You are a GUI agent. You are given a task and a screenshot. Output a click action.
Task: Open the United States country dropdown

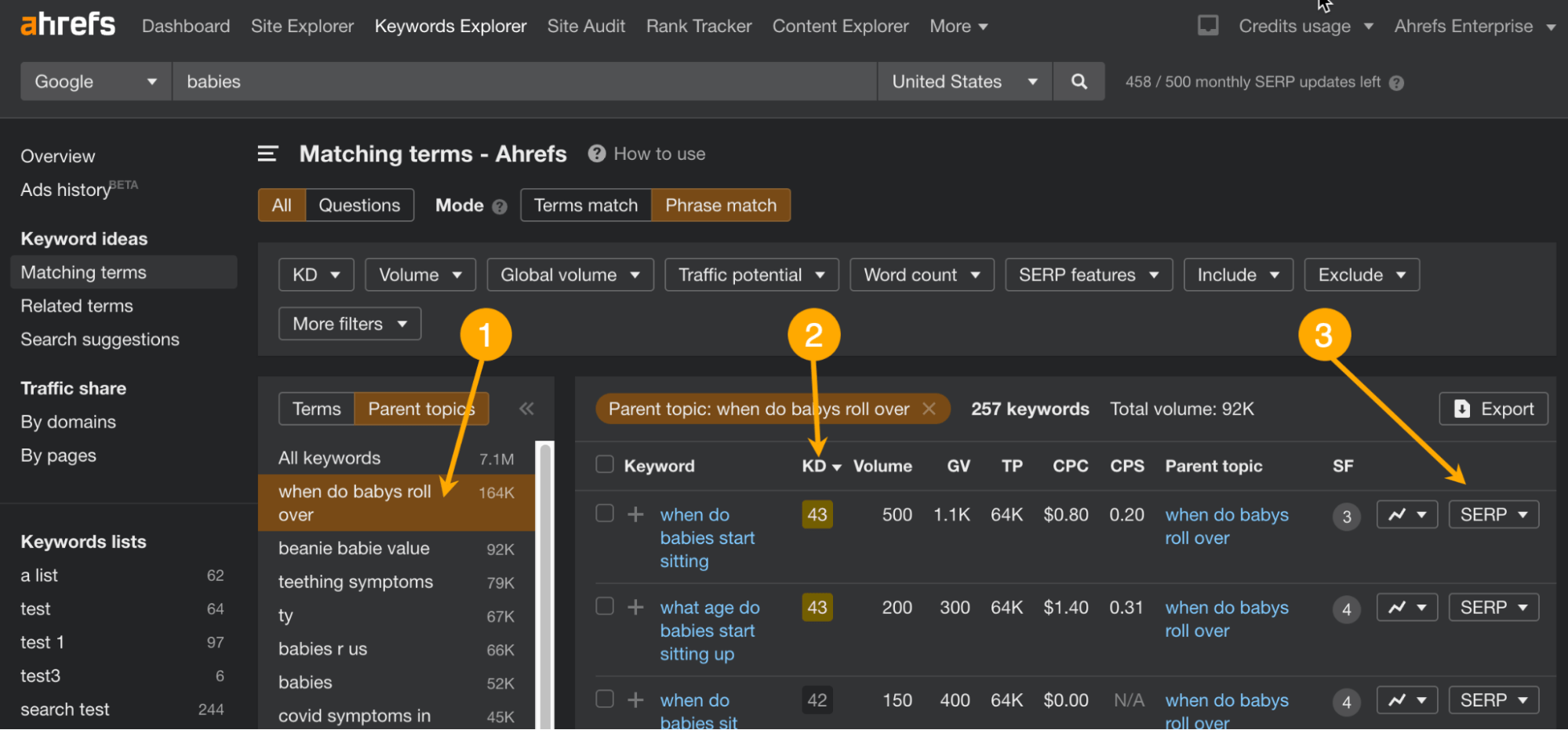pyautogui.click(x=963, y=81)
